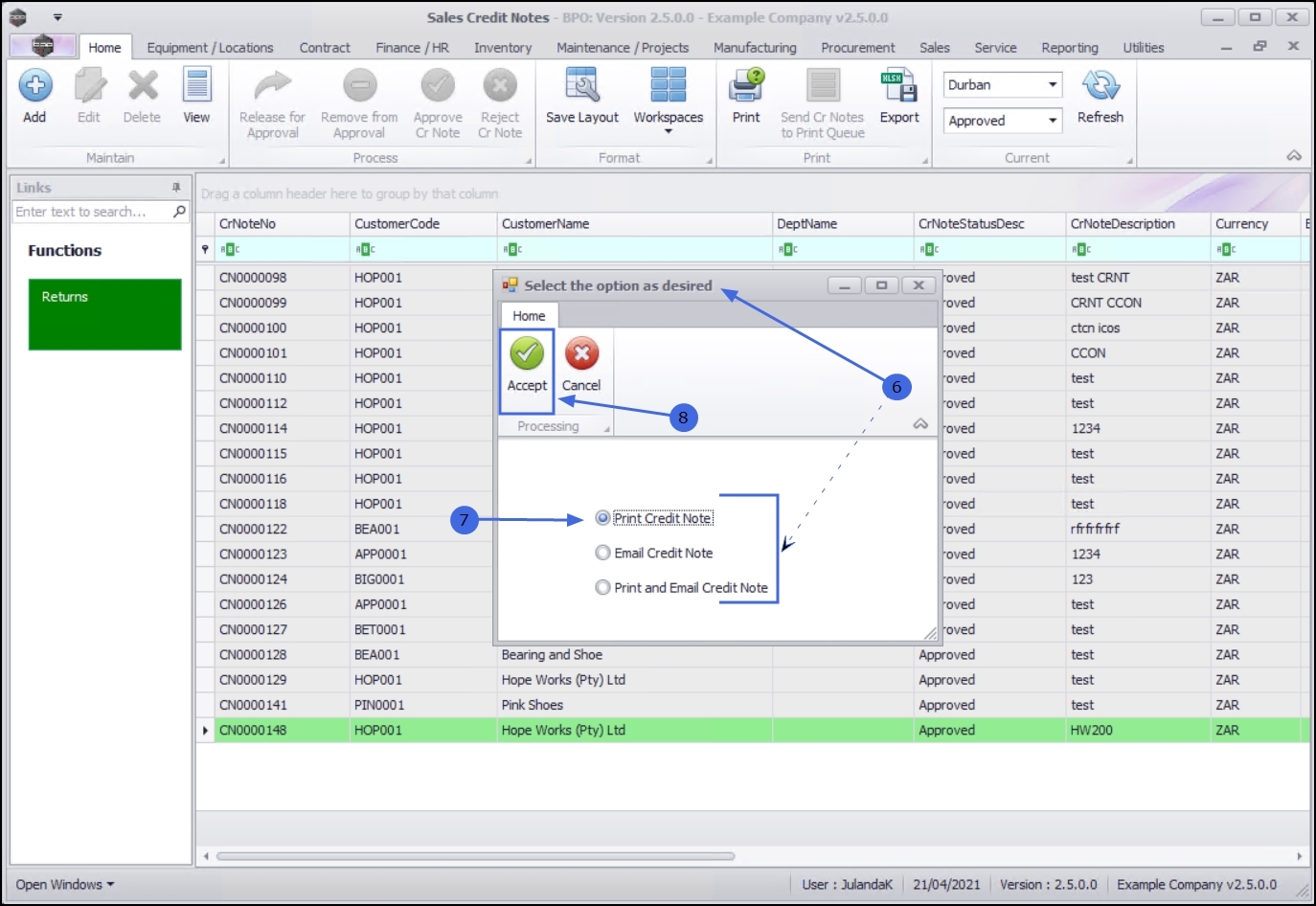
Task: Open the Procurement ribbon tab
Action: [858, 48]
